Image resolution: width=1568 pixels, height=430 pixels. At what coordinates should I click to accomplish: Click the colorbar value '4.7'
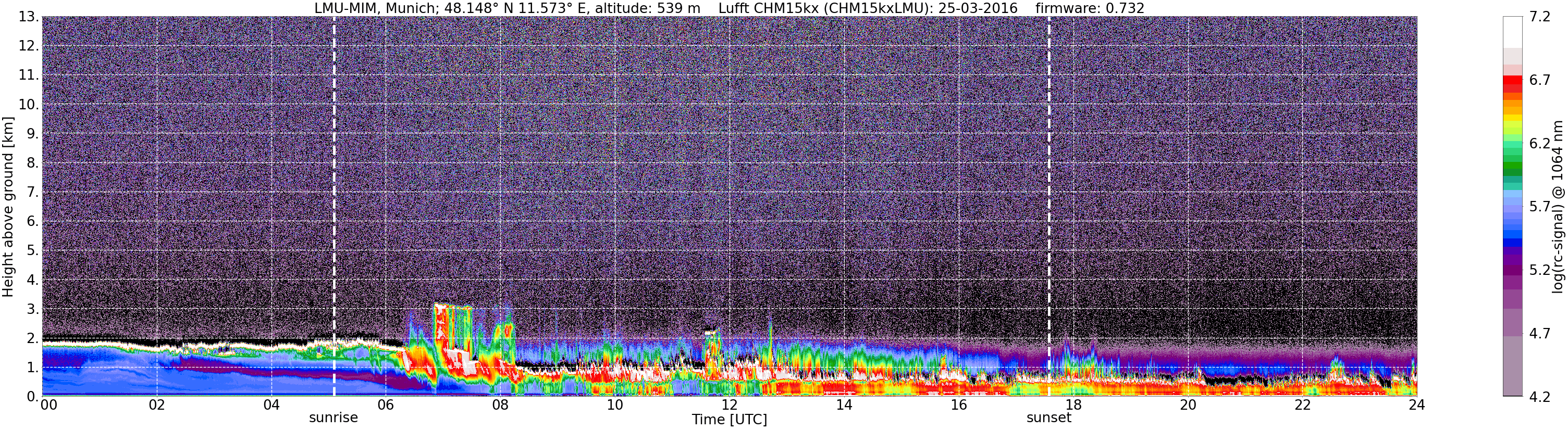1540,333
